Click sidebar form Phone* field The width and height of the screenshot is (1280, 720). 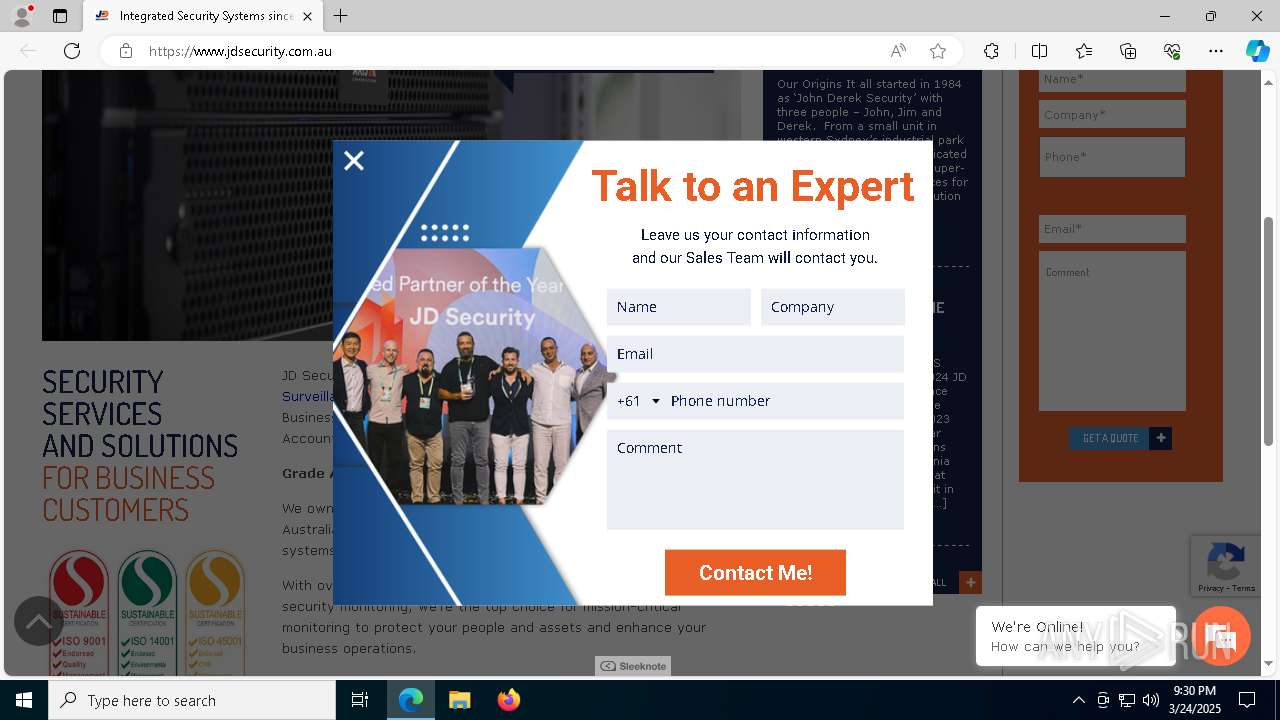pos(1112,157)
